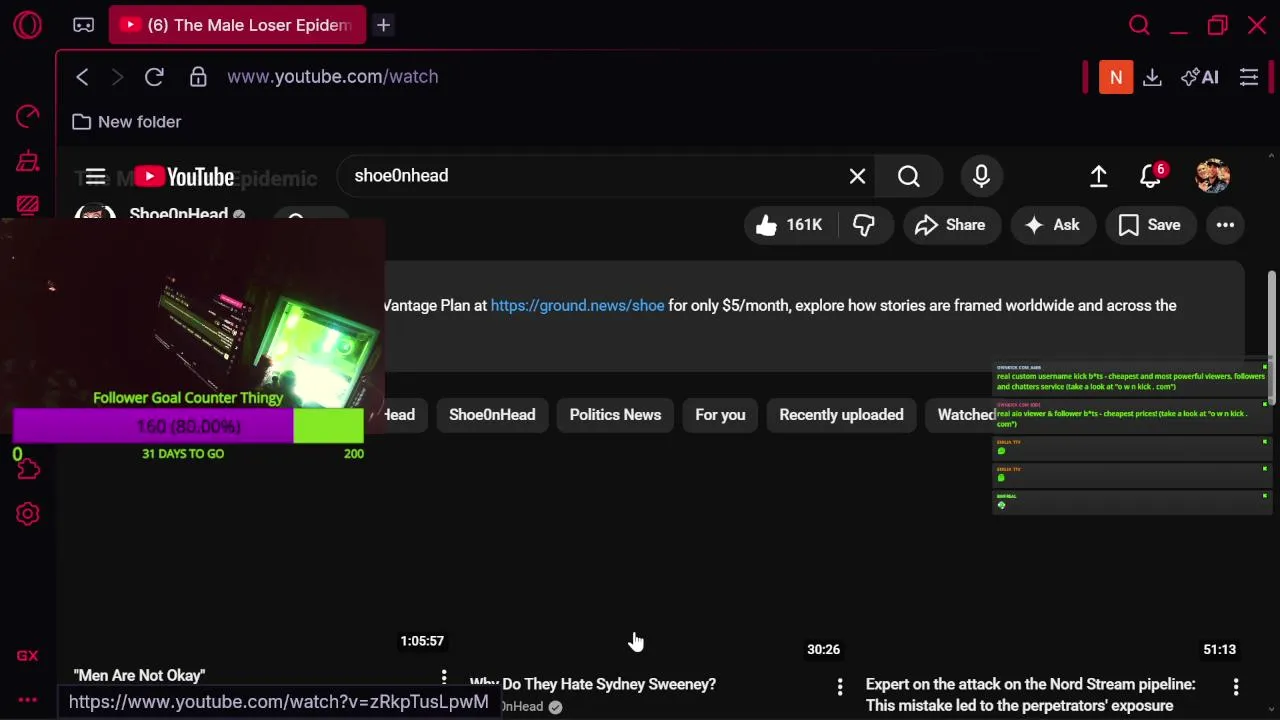The image size is (1280, 720).
Task: Click the orange N extension icon
Action: pos(1116,77)
